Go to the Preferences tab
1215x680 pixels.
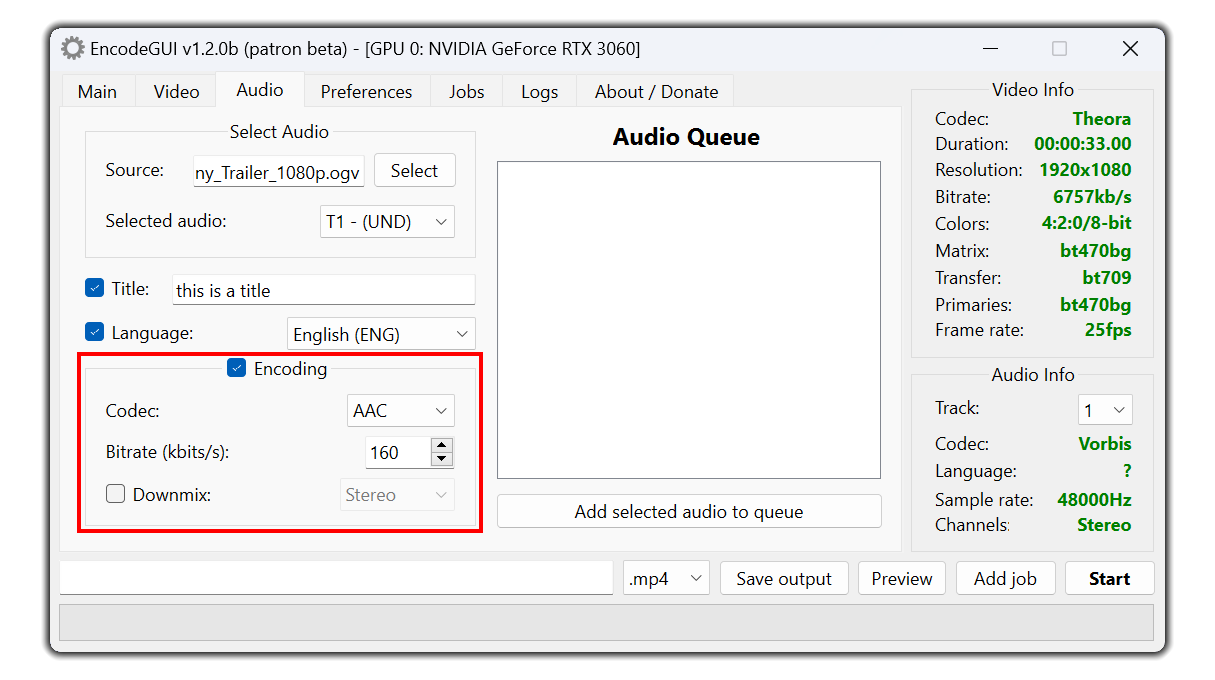click(x=366, y=91)
